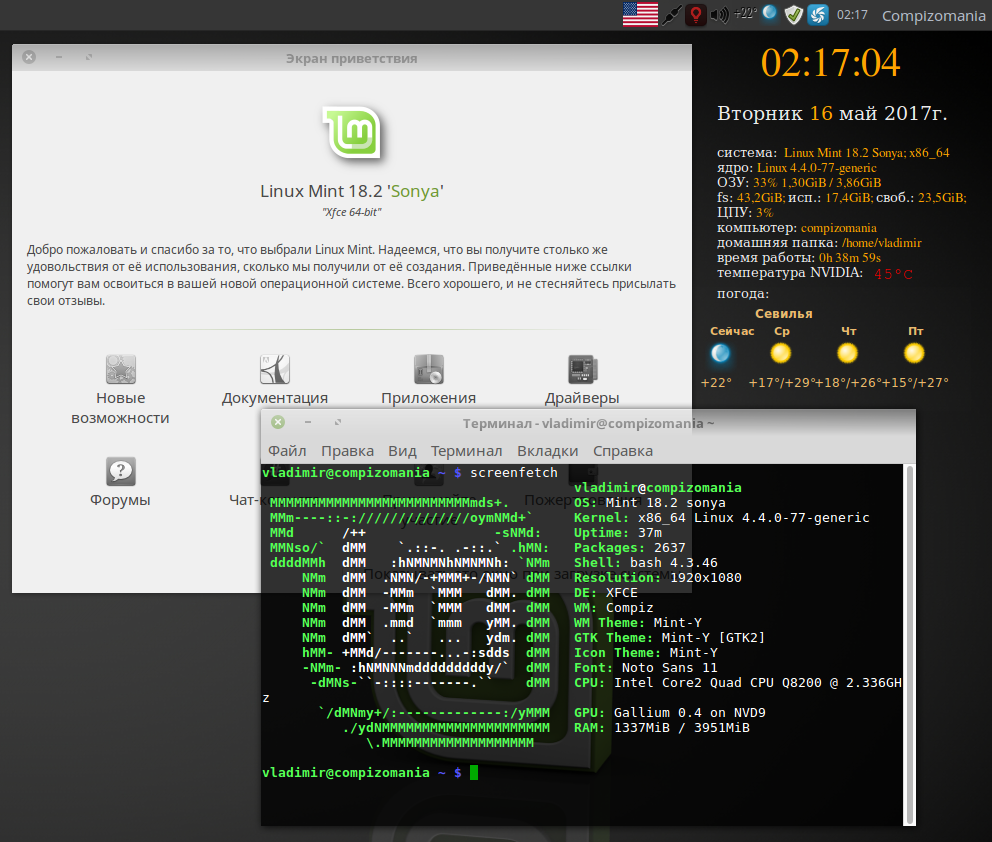
Task: Open the Compizomania panel menu
Action: (x=933, y=16)
